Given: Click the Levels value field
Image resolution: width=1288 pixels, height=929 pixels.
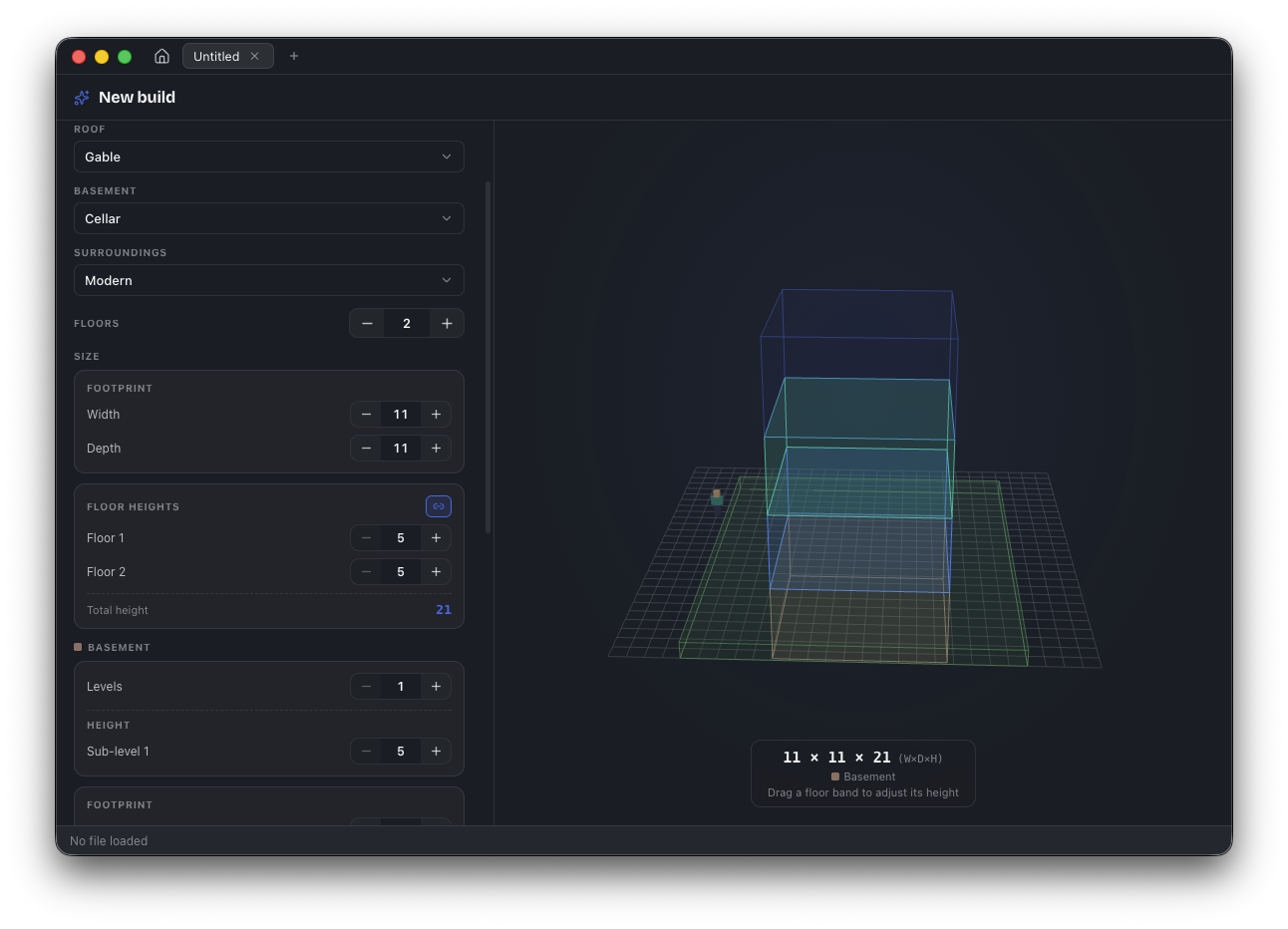Looking at the screenshot, I should point(401,687).
